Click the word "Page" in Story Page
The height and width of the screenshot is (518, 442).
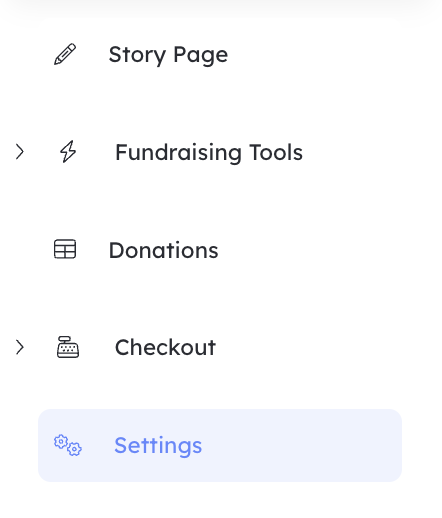(x=201, y=55)
